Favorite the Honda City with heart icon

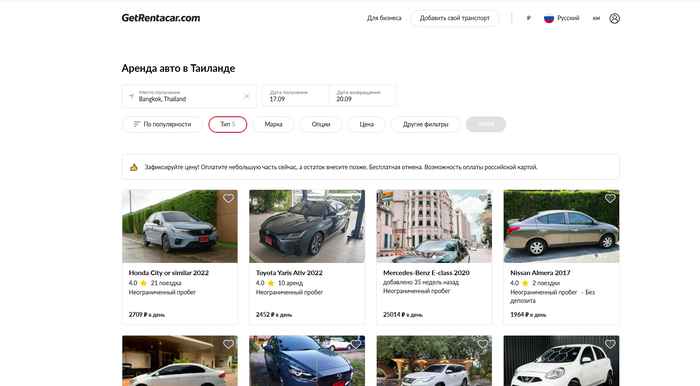pos(228,198)
